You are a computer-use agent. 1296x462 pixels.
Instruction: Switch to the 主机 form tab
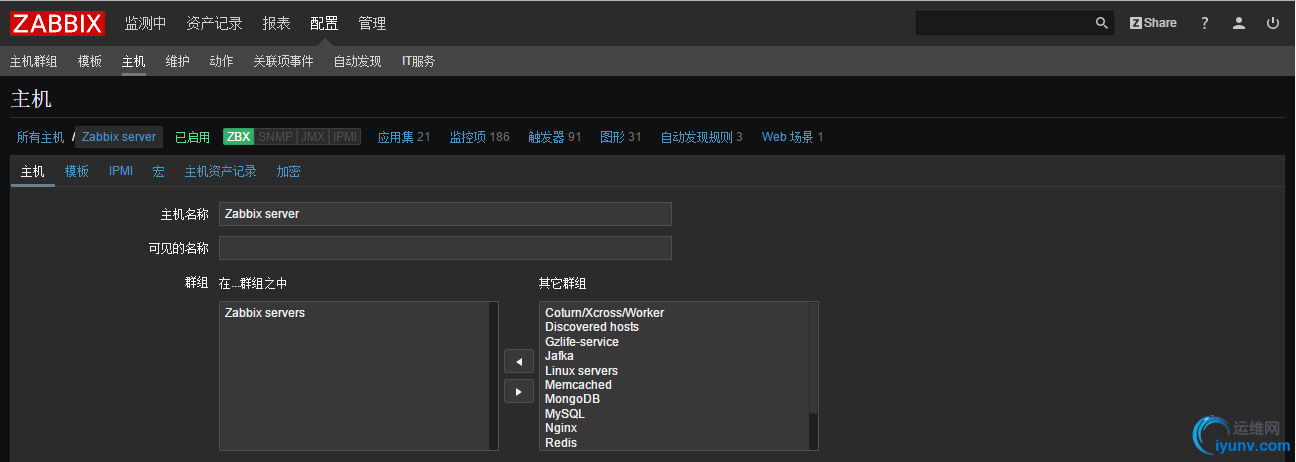click(x=33, y=171)
